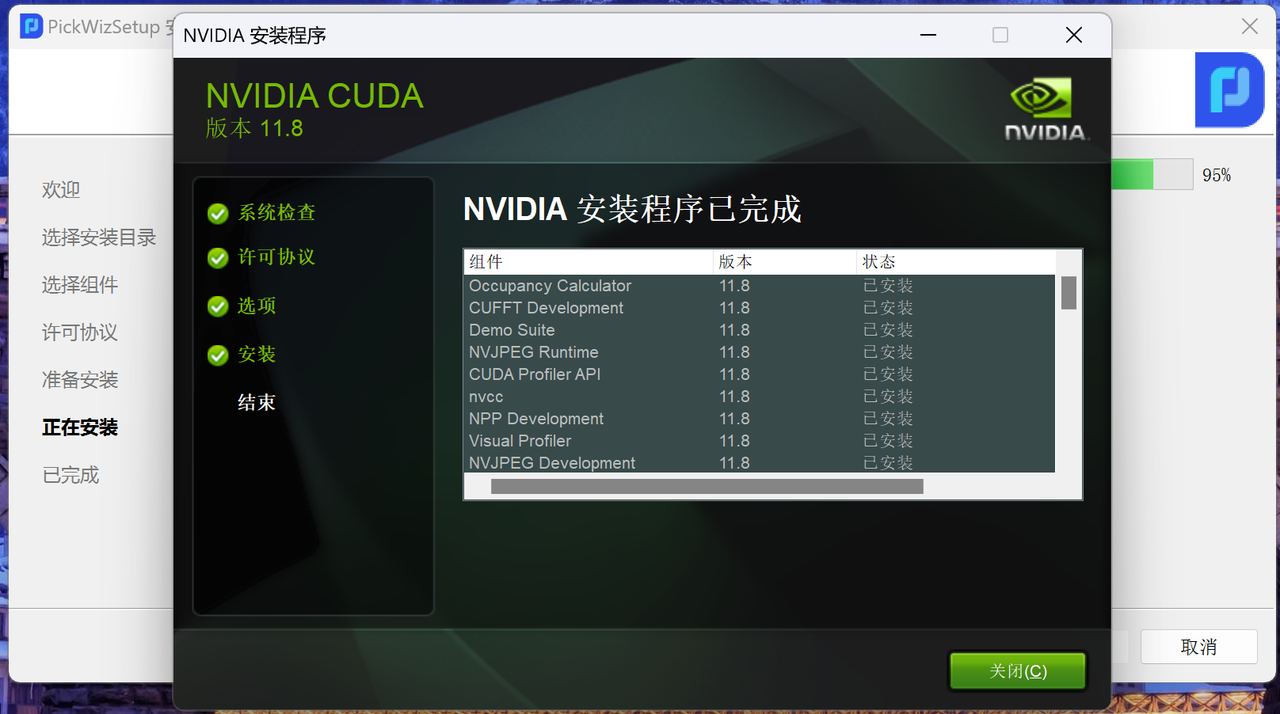Screen dimensions: 1280x714
Task: Click the green checkmark beside 许可协议
Action: [217, 258]
